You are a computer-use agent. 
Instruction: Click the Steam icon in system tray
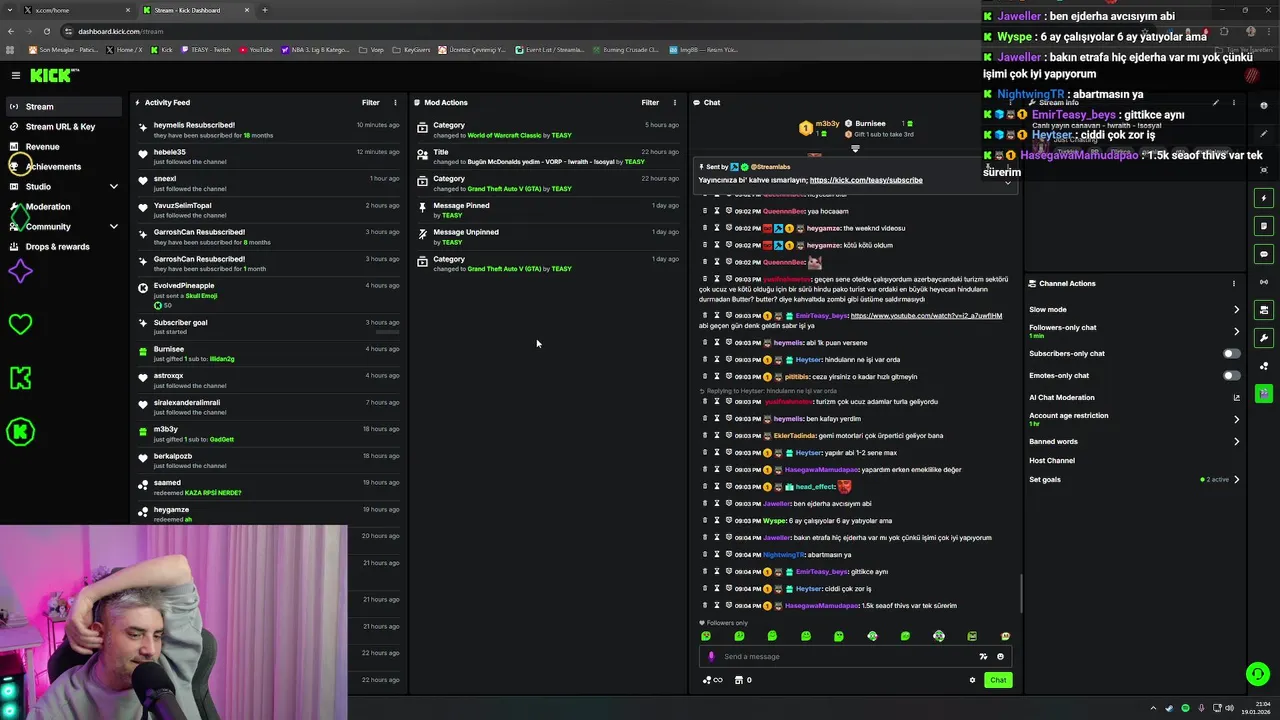[1169, 708]
